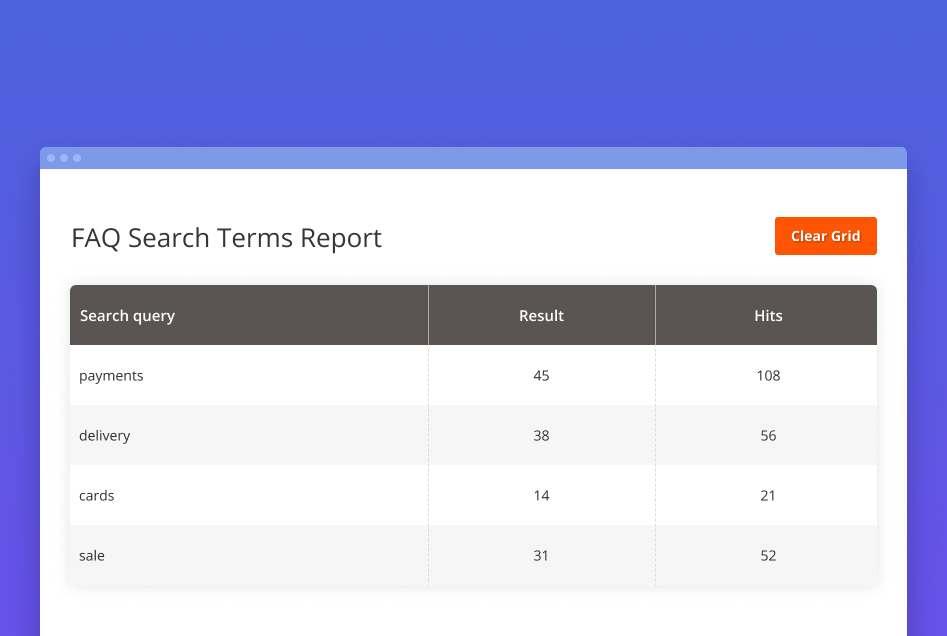Select the payments search query cell

(x=112, y=376)
